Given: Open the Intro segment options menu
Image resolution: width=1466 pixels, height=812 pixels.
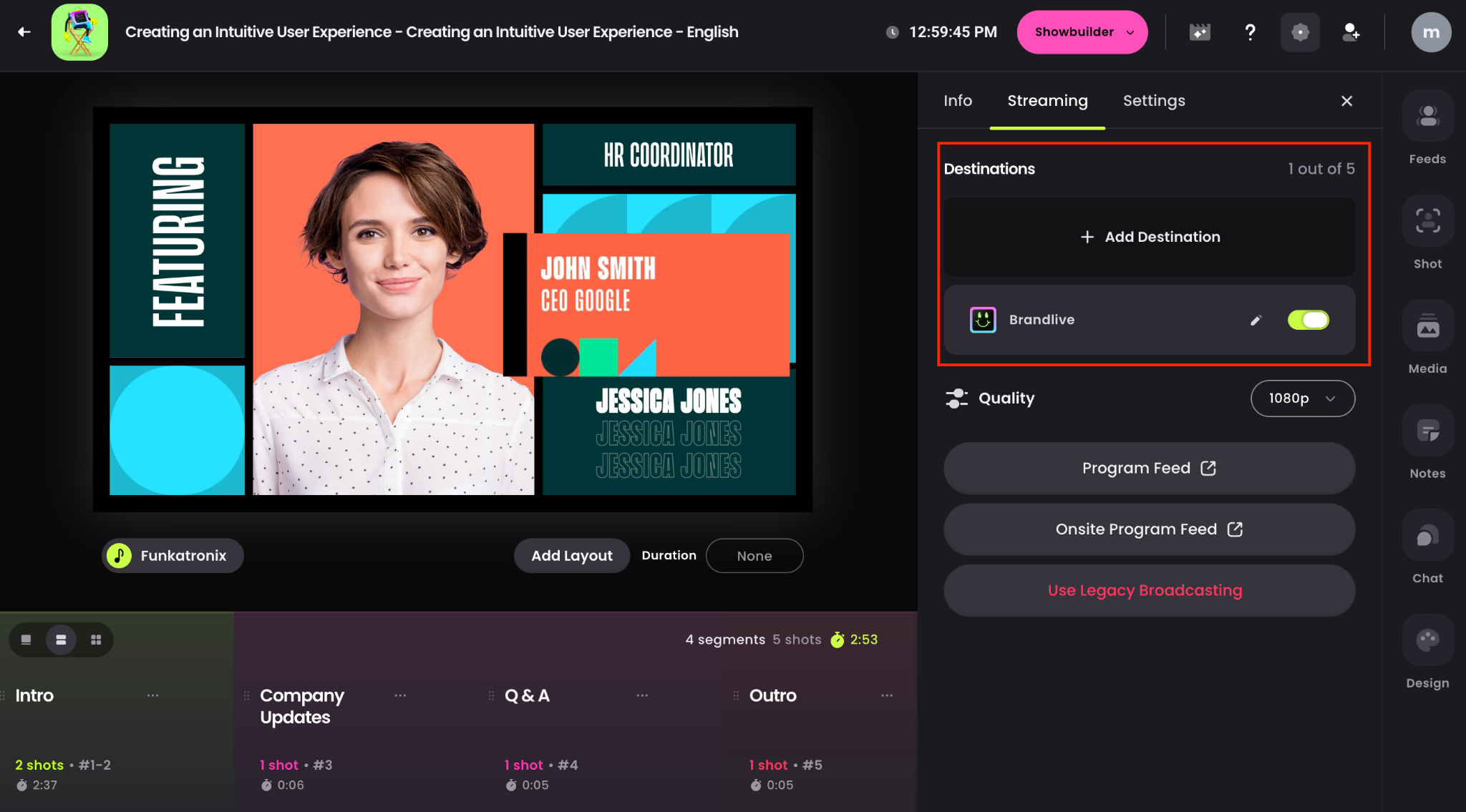Looking at the screenshot, I should pos(153,695).
